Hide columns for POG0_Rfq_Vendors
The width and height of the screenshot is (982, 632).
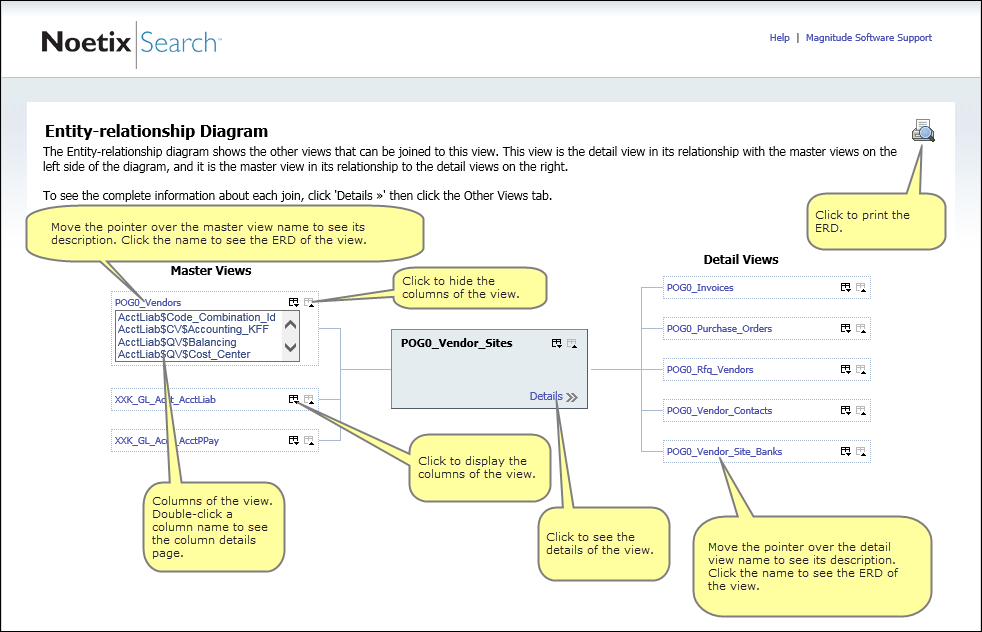861,370
